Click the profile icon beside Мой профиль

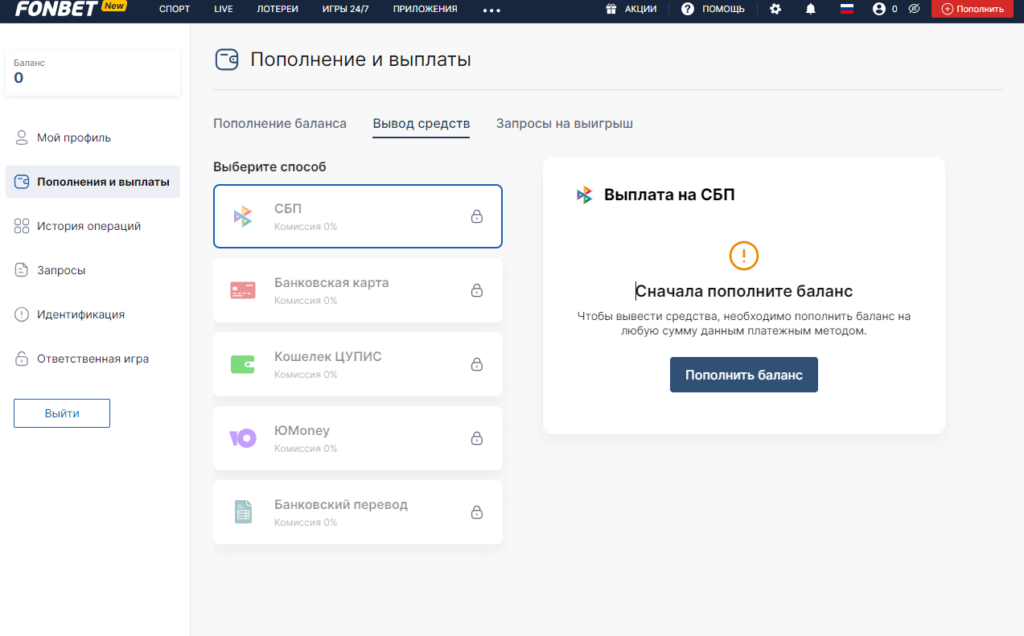(x=22, y=138)
